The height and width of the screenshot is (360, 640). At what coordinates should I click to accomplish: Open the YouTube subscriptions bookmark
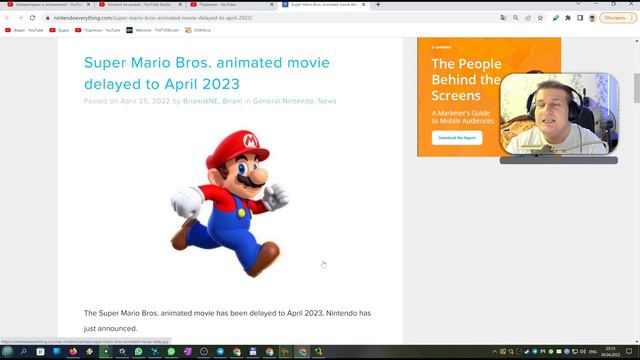pyautogui.click(x=98, y=30)
